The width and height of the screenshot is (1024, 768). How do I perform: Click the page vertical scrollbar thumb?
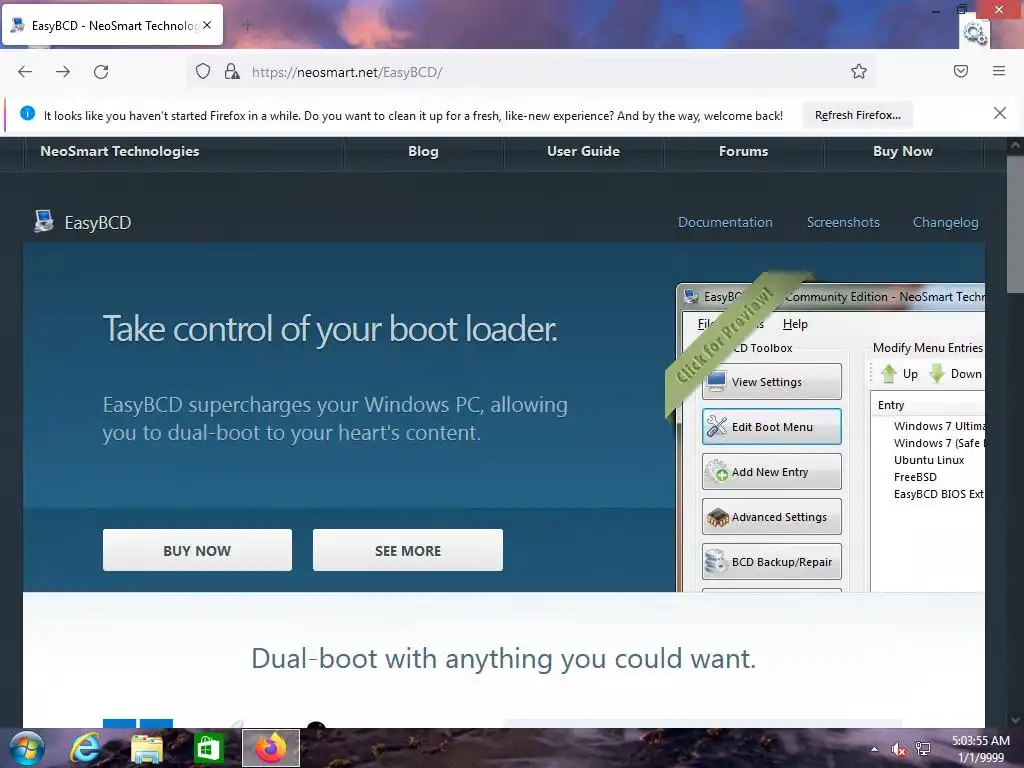click(1014, 225)
